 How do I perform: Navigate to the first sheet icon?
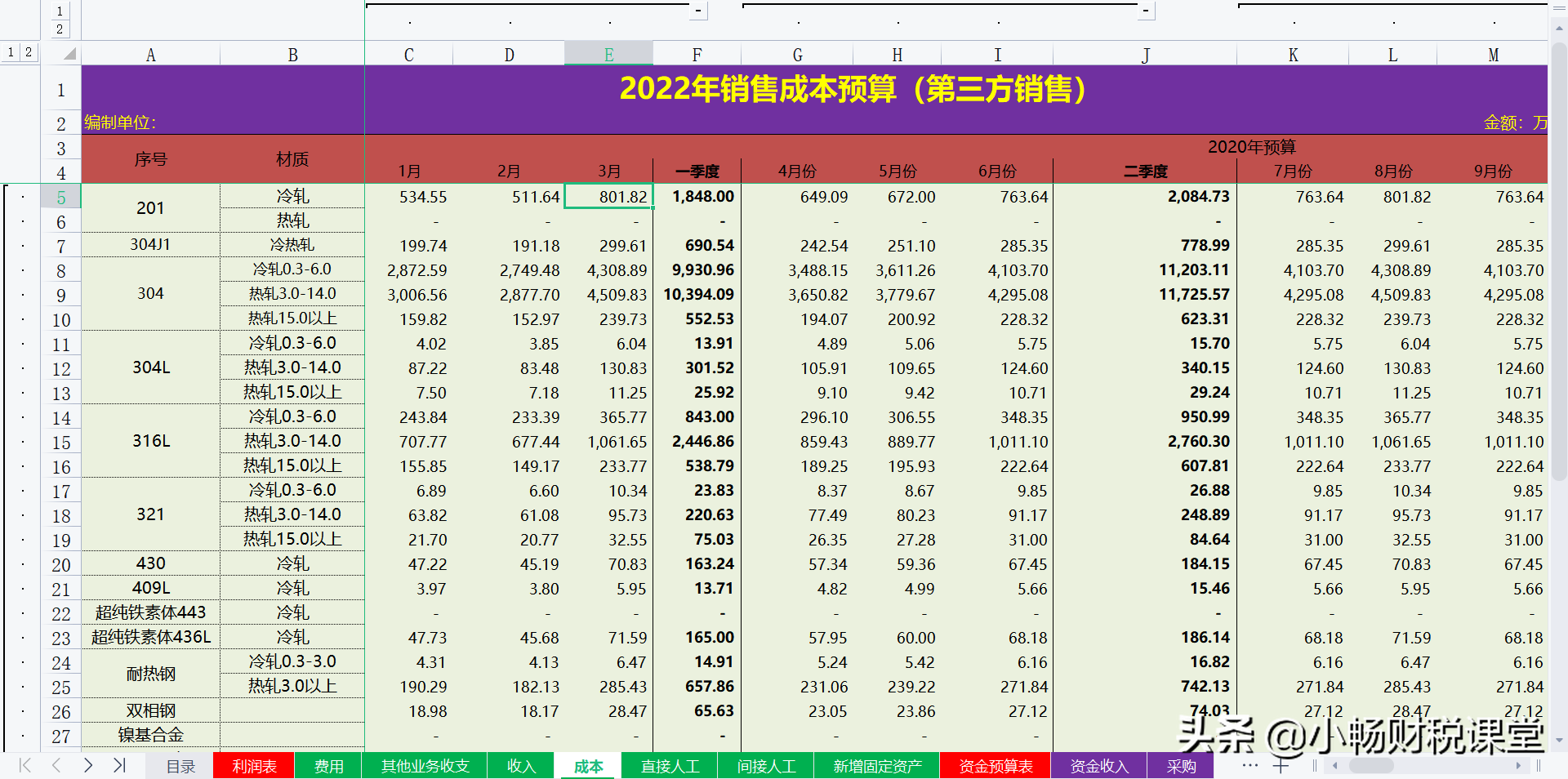point(23,766)
